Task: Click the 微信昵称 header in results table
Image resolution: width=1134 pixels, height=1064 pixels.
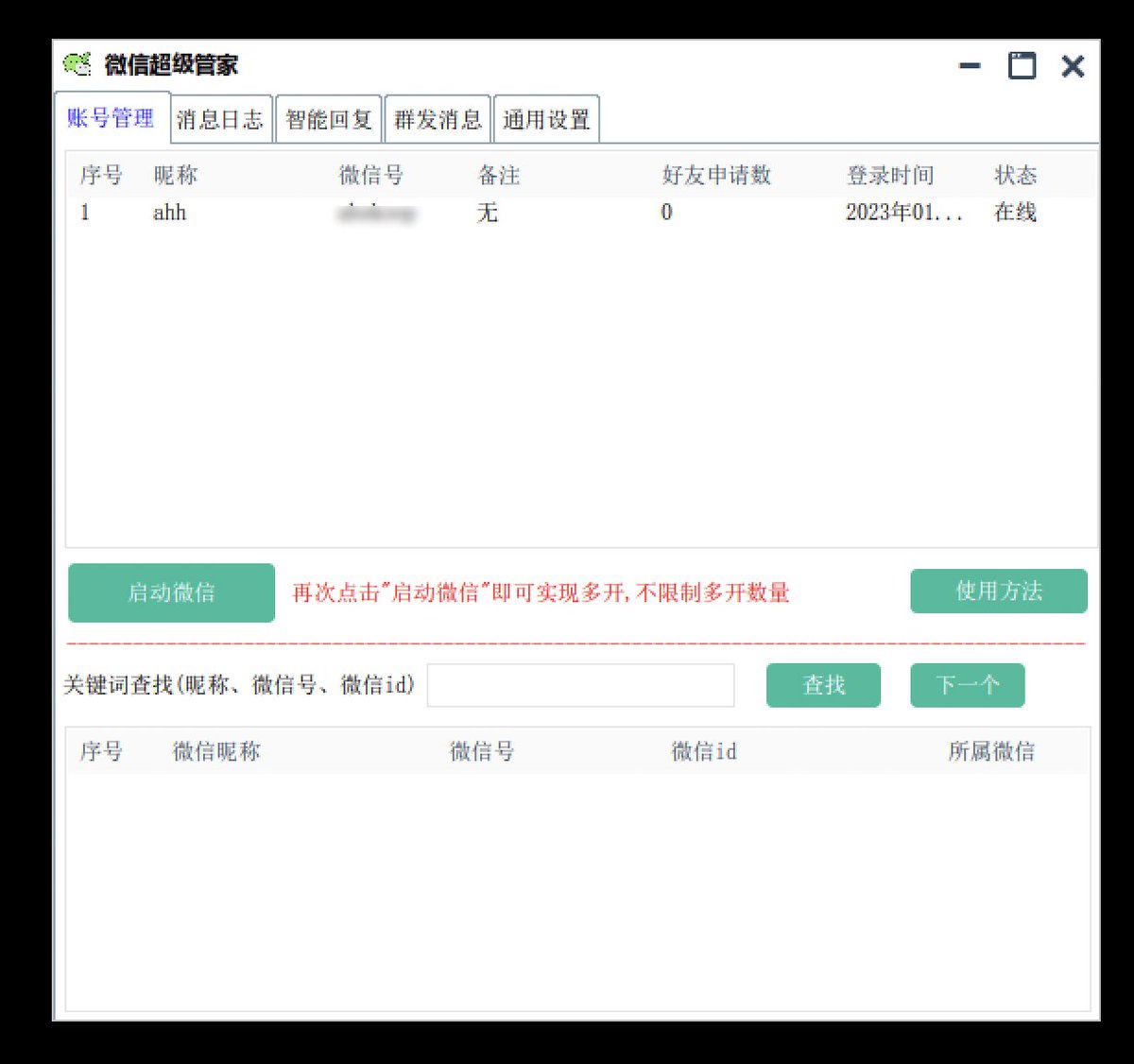Action: (x=216, y=751)
